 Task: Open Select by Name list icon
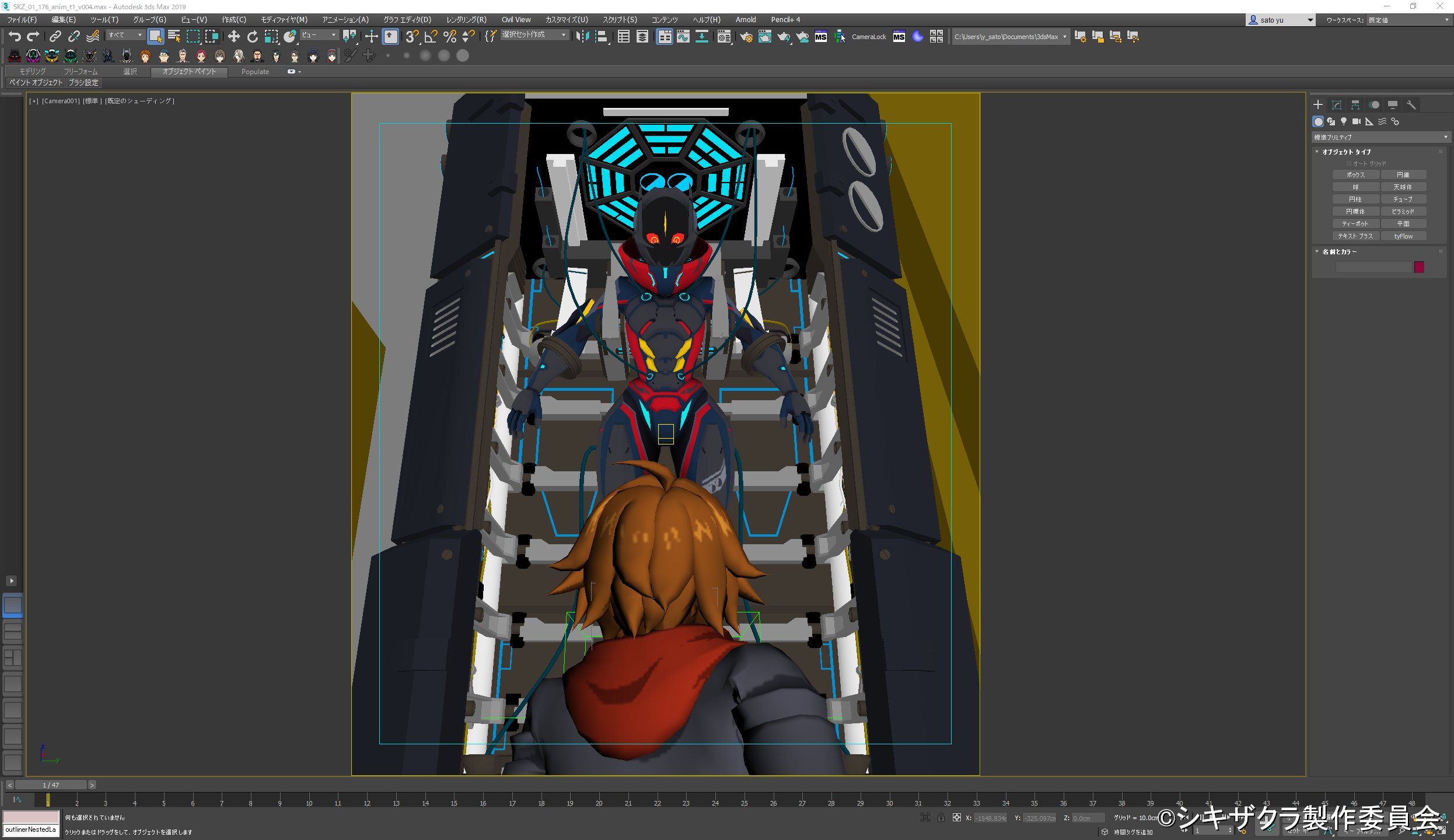tap(174, 37)
